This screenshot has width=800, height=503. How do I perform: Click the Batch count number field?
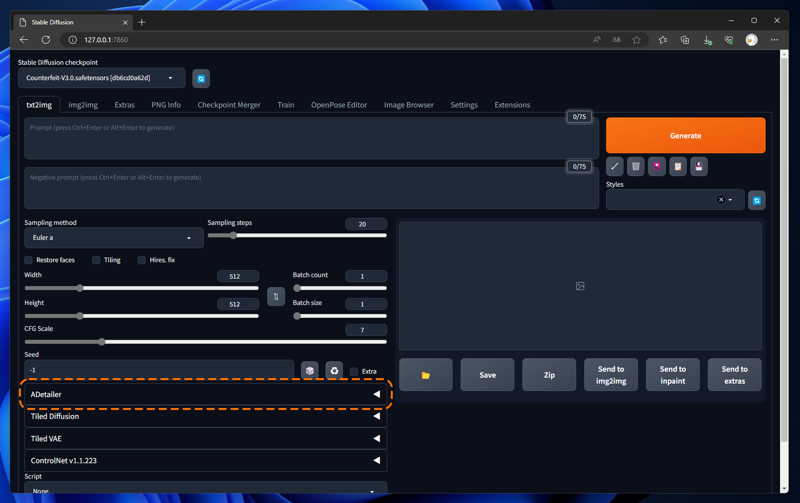pos(366,276)
